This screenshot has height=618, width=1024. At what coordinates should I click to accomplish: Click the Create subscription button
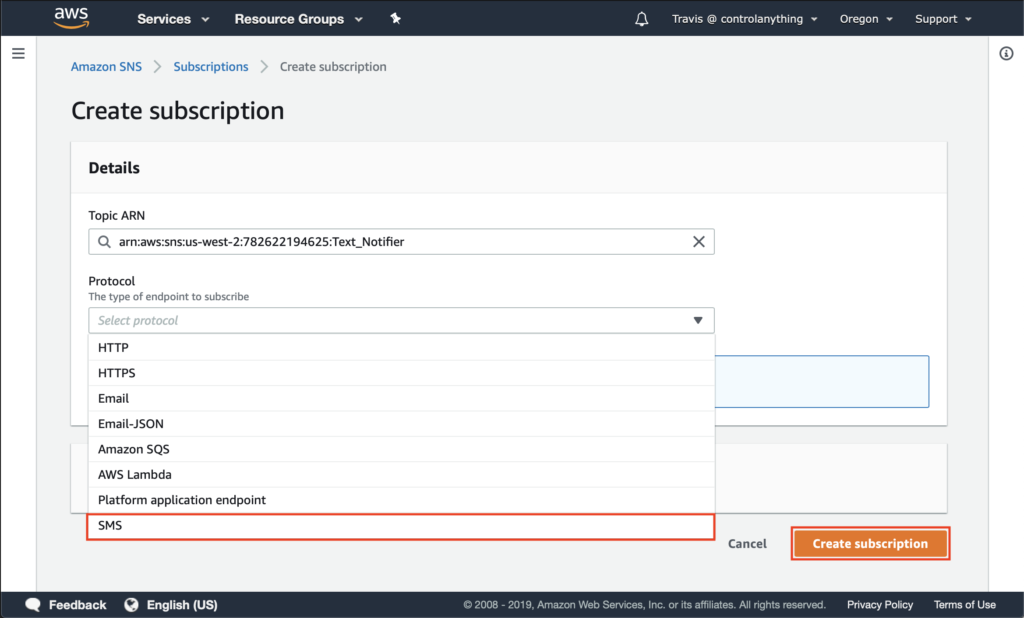[x=870, y=544]
